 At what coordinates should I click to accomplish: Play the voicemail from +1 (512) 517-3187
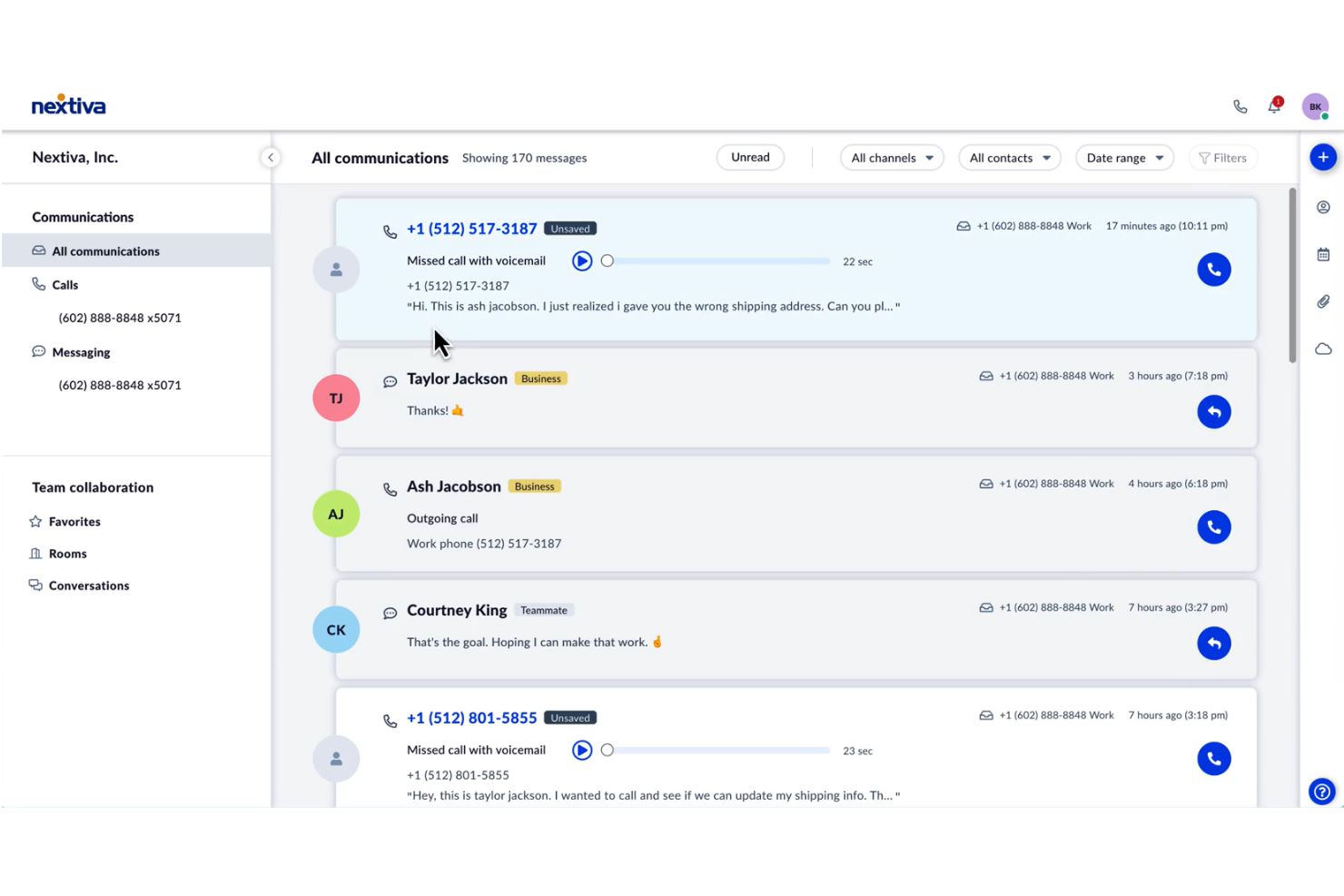tap(581, 261)
